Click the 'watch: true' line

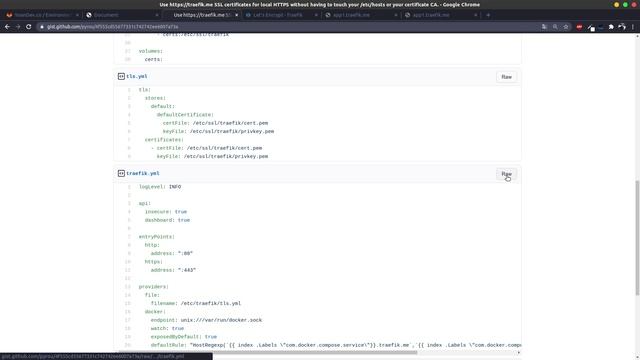[x=167, y=328]
